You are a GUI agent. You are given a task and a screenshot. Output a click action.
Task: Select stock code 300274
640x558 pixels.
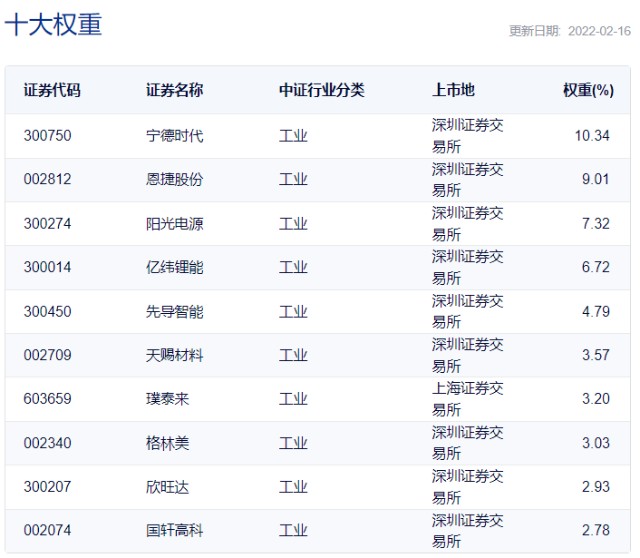click(x=47, y=224)
